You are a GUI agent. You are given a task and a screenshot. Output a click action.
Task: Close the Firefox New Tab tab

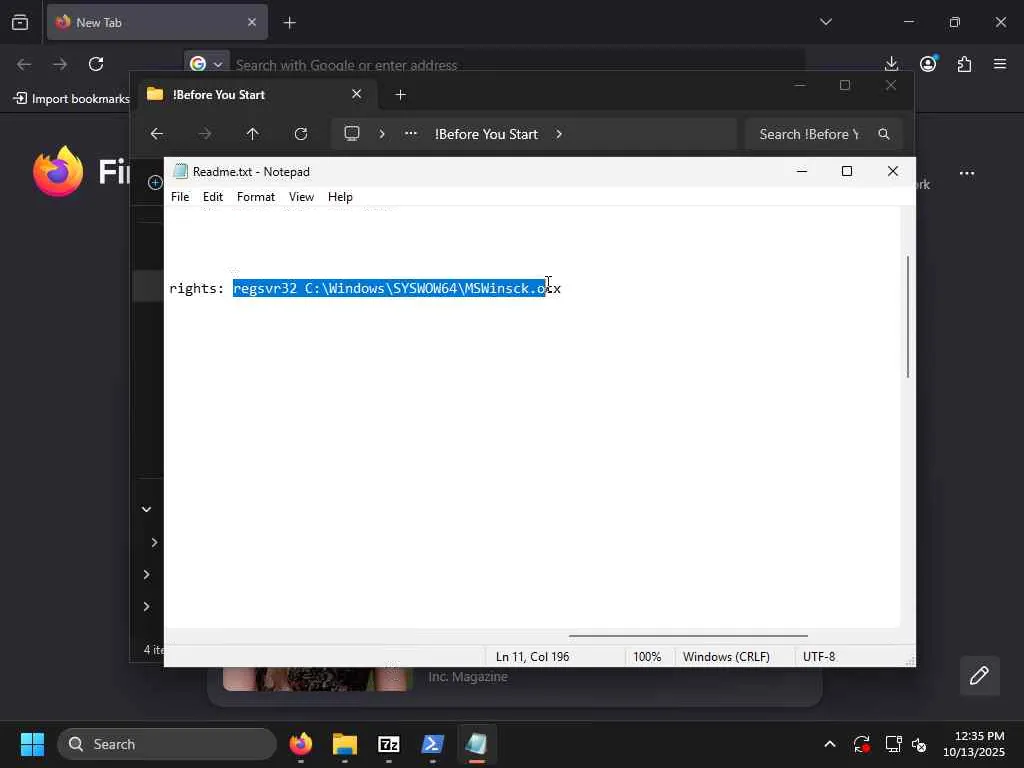point(251,22)
